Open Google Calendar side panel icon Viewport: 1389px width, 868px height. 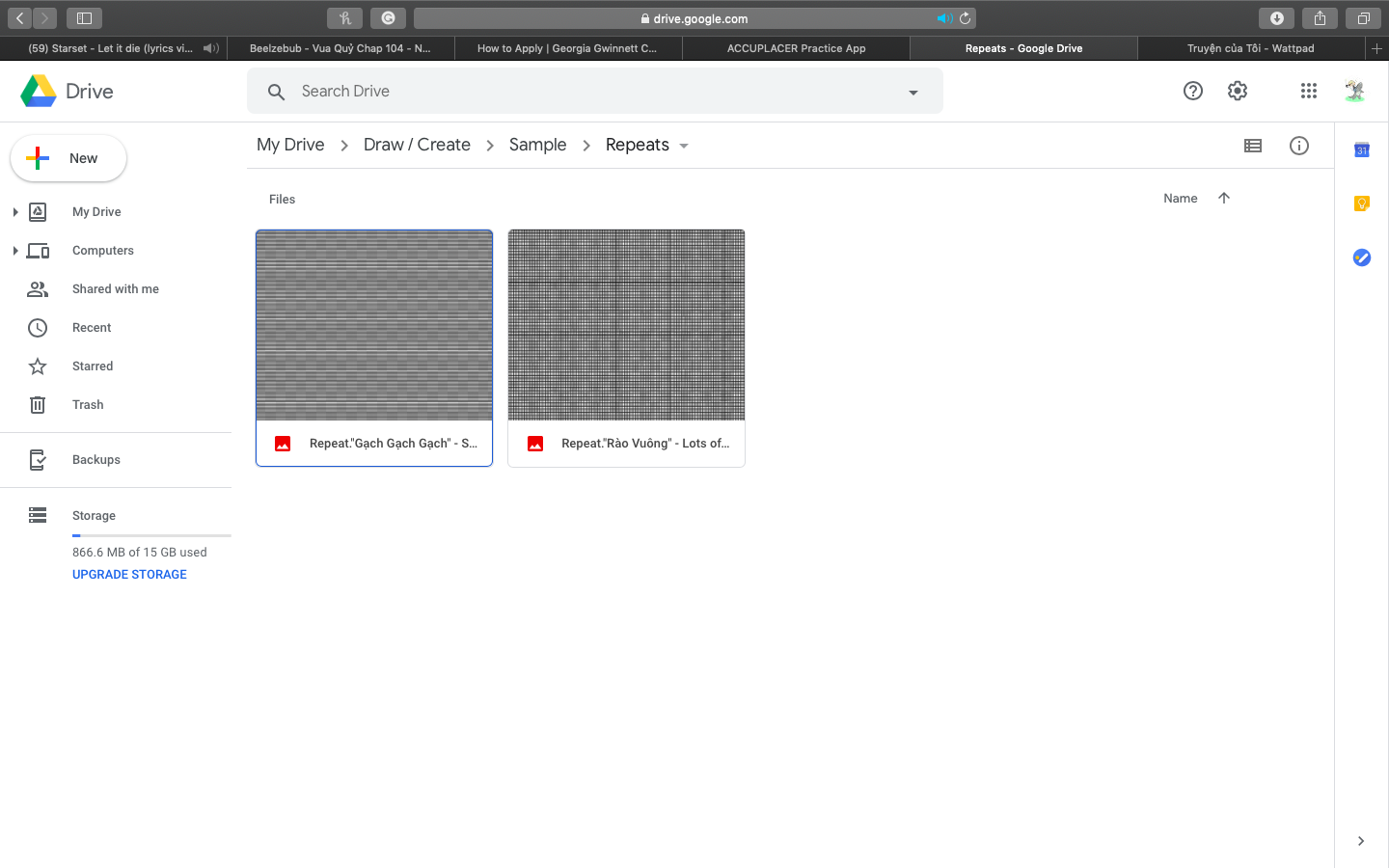pyautogui.click(x=1361, y=150)
